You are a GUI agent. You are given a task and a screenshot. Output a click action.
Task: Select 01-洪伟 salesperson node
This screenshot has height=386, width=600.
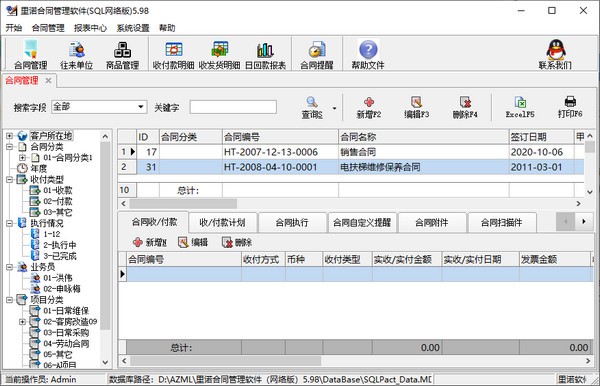pos(57,278)
